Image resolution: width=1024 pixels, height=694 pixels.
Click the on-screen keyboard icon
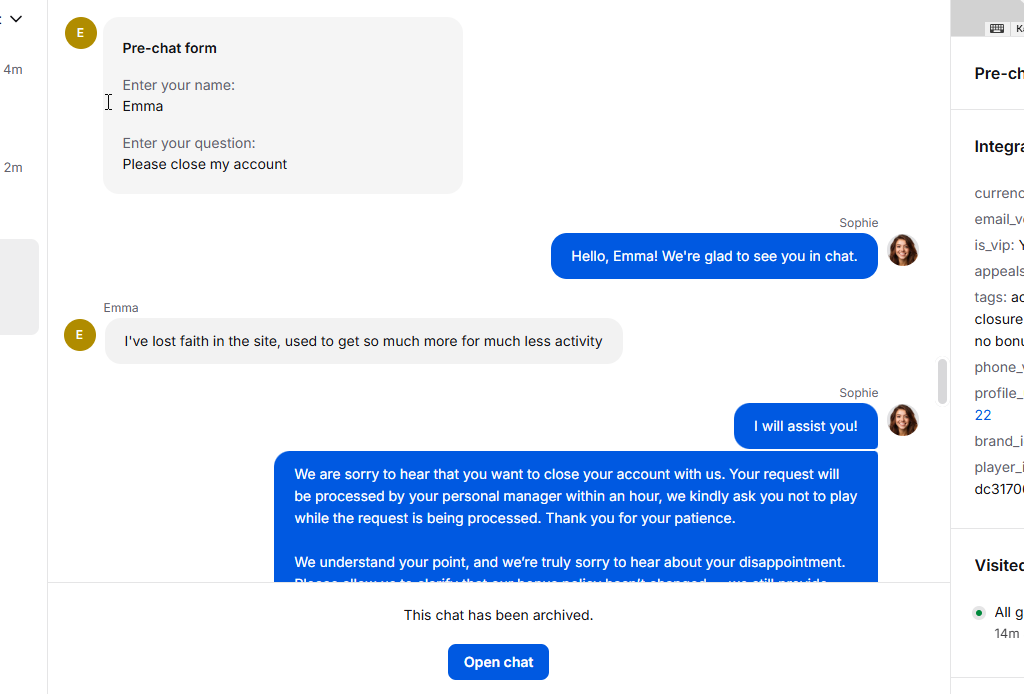click(x=997, y=28)
